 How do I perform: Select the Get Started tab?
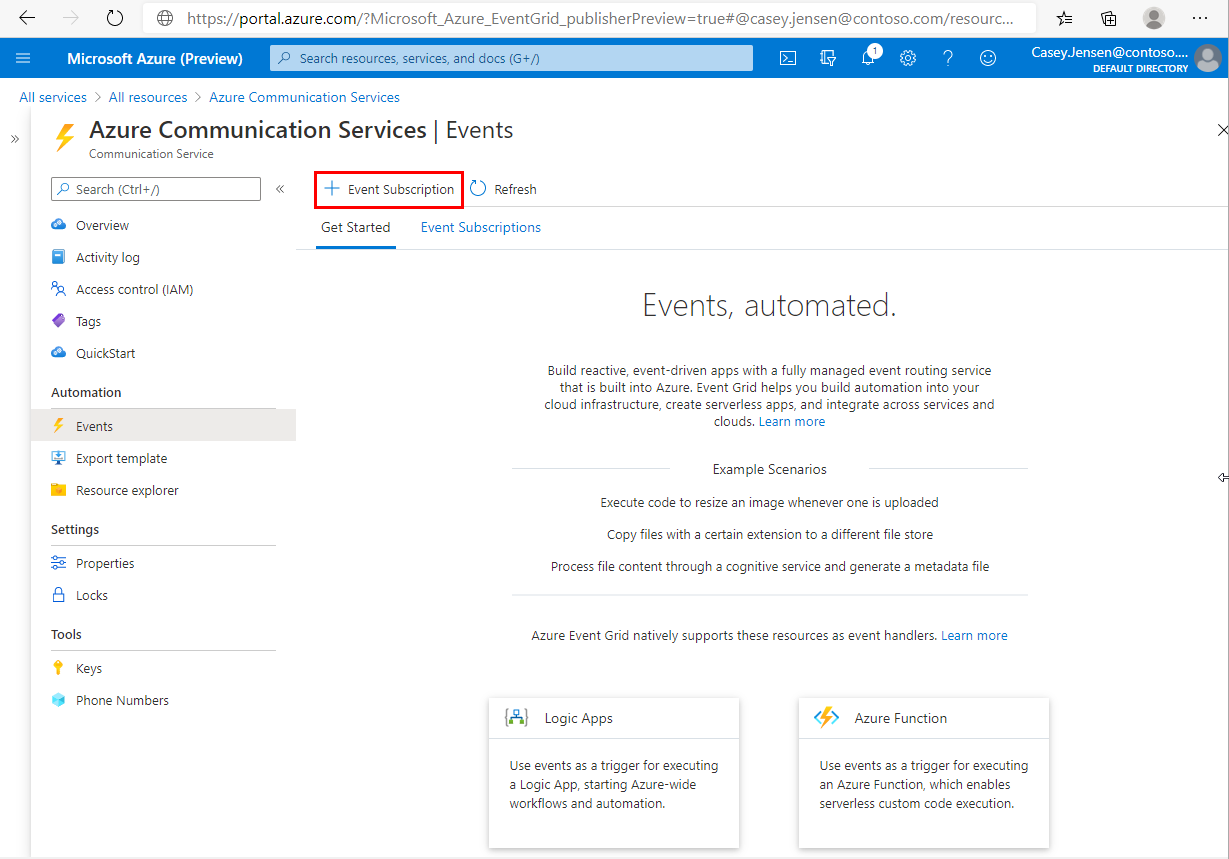(x=355, y=227)
